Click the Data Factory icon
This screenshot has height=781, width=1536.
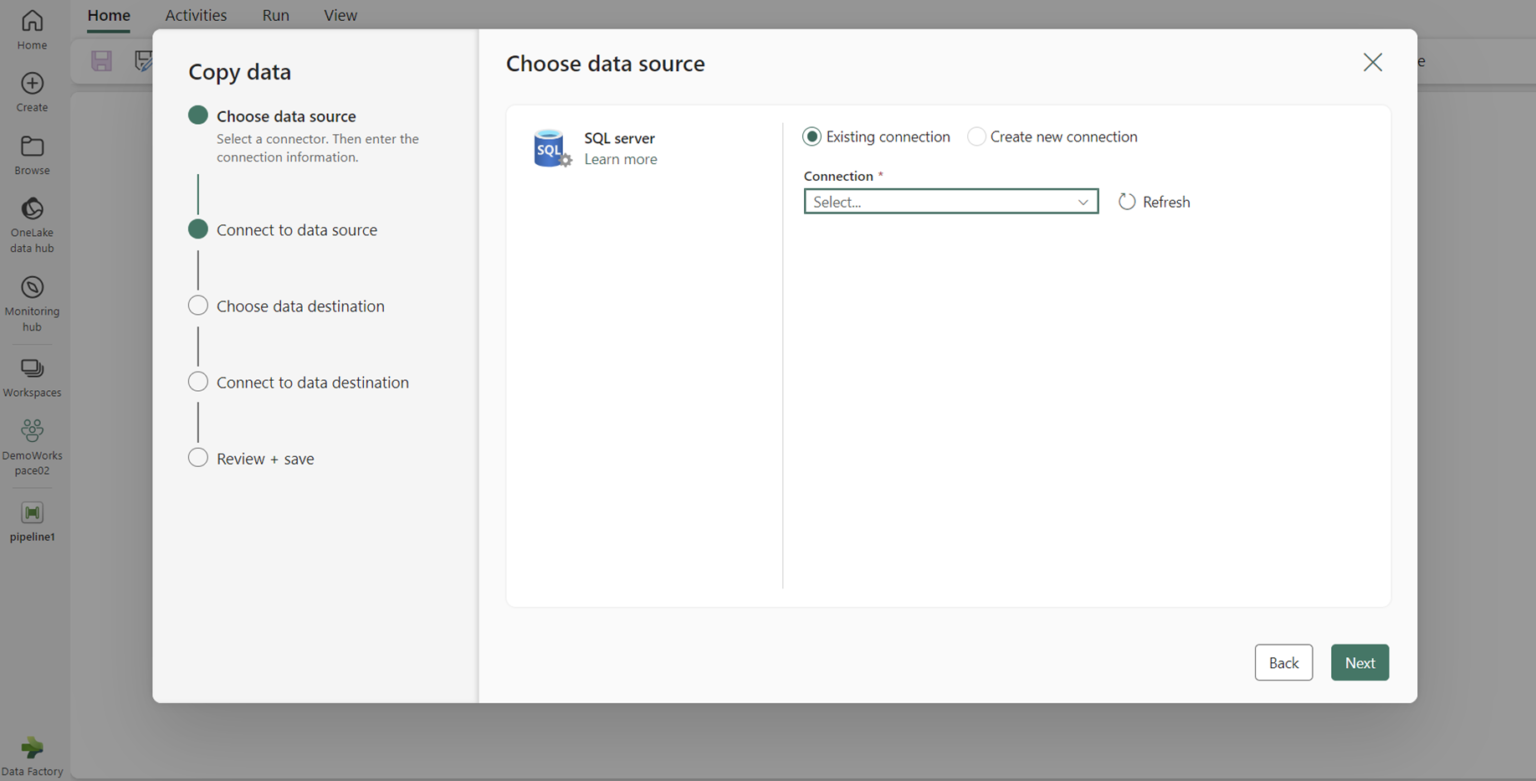[33, 748]
